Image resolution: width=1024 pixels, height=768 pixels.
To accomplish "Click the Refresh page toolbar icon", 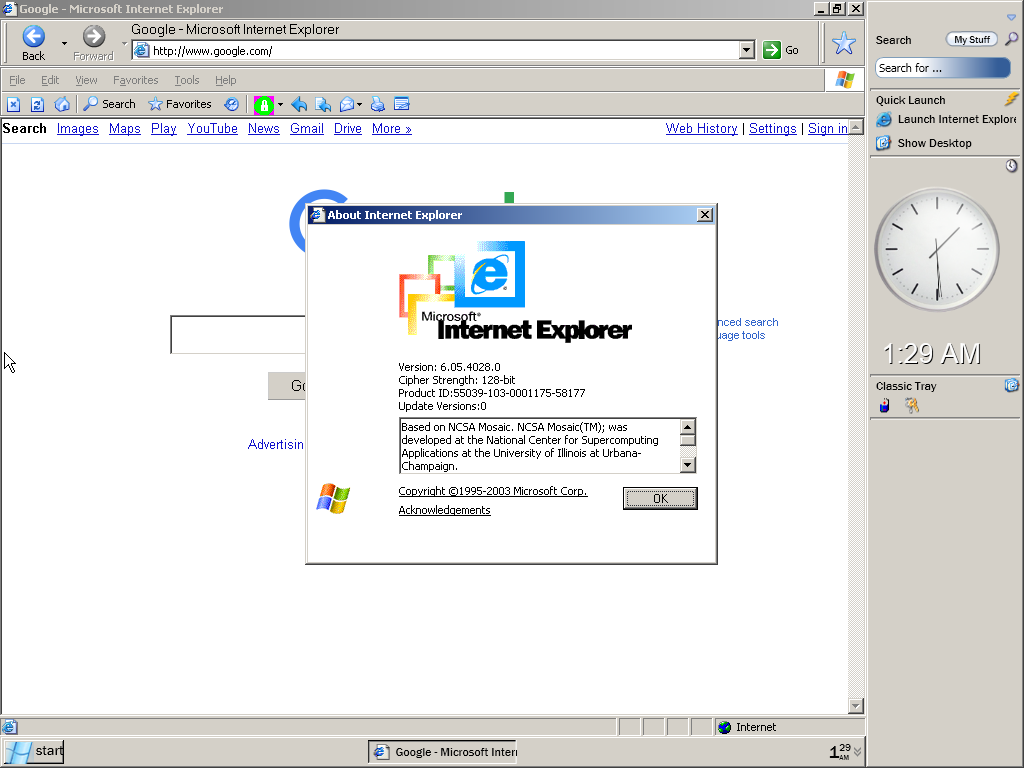I will [37, 104].
